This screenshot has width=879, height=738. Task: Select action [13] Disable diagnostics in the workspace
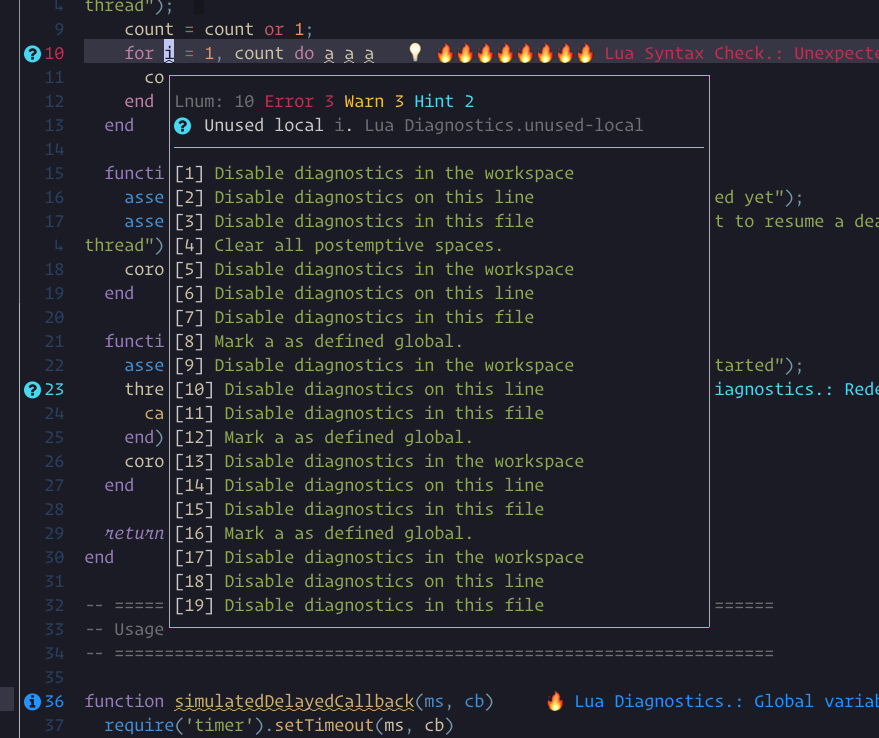click(x=380, y=462)
